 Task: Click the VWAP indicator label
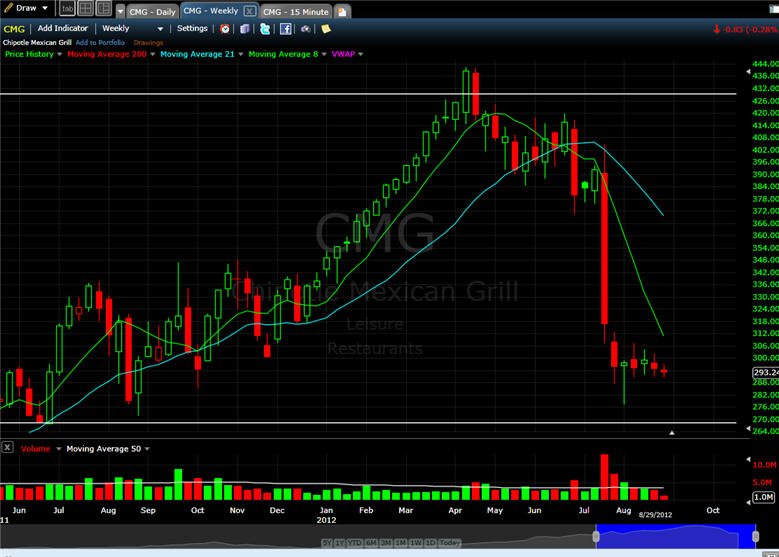pyautogui.click(x=343, y=54)
